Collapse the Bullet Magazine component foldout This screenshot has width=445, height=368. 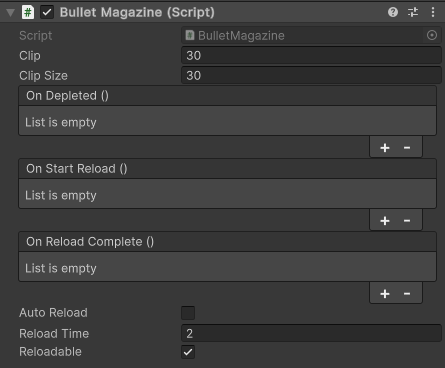point(11,13)
